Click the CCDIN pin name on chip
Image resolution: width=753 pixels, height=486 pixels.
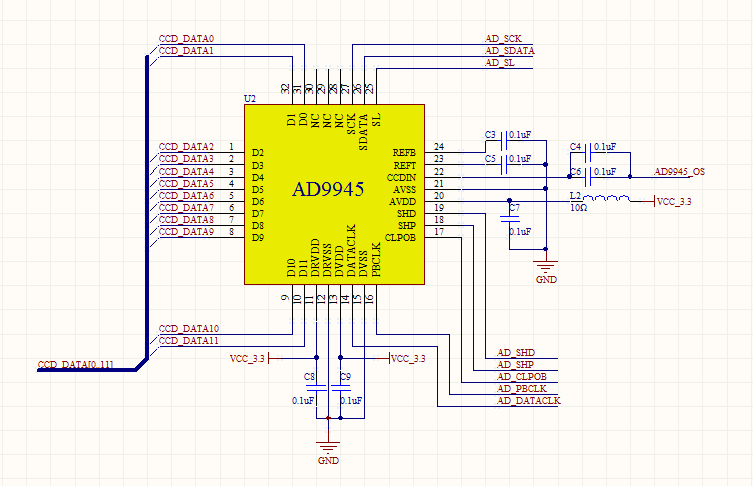(400, 177)
